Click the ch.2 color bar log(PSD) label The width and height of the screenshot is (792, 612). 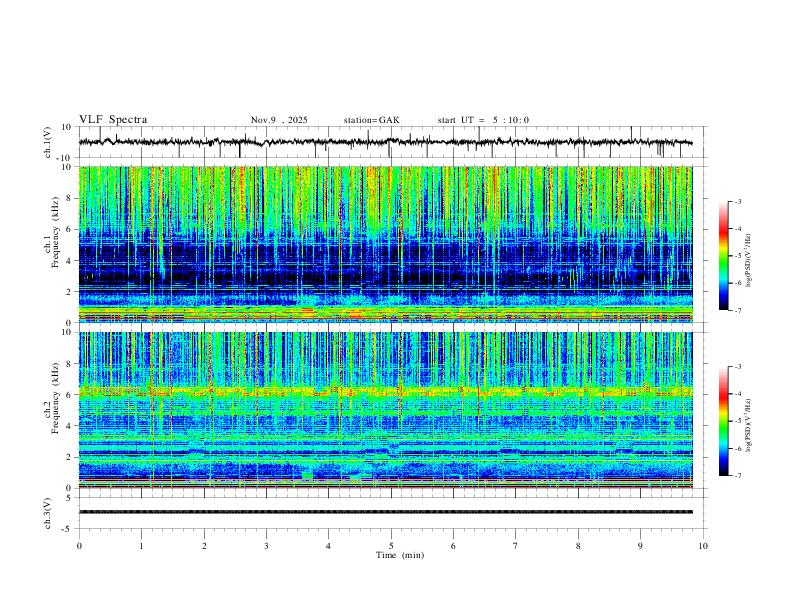[748, 425]
